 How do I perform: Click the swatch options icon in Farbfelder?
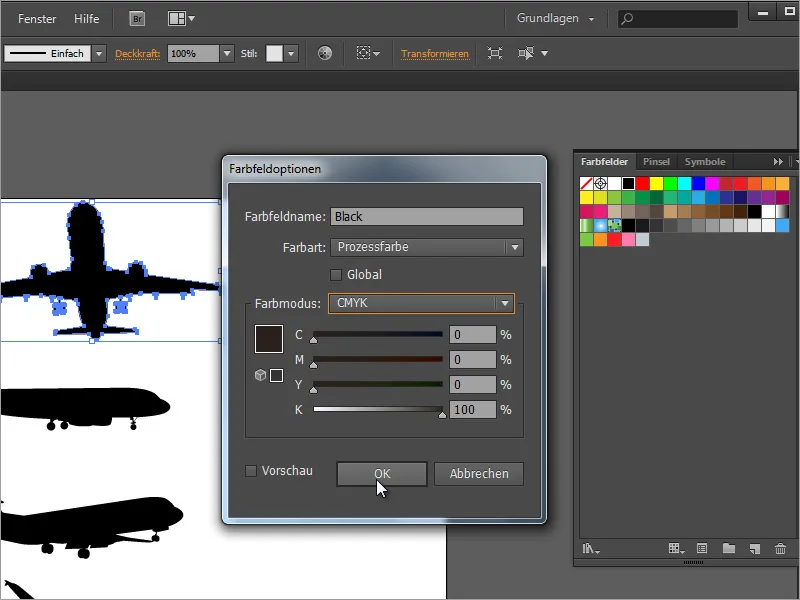pos(702,548)
